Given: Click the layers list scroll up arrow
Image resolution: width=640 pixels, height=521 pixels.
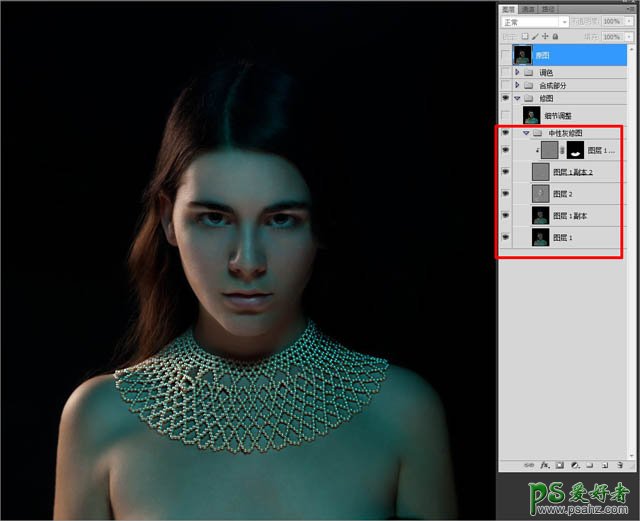Looking at the screenshot, I should 632,48.
